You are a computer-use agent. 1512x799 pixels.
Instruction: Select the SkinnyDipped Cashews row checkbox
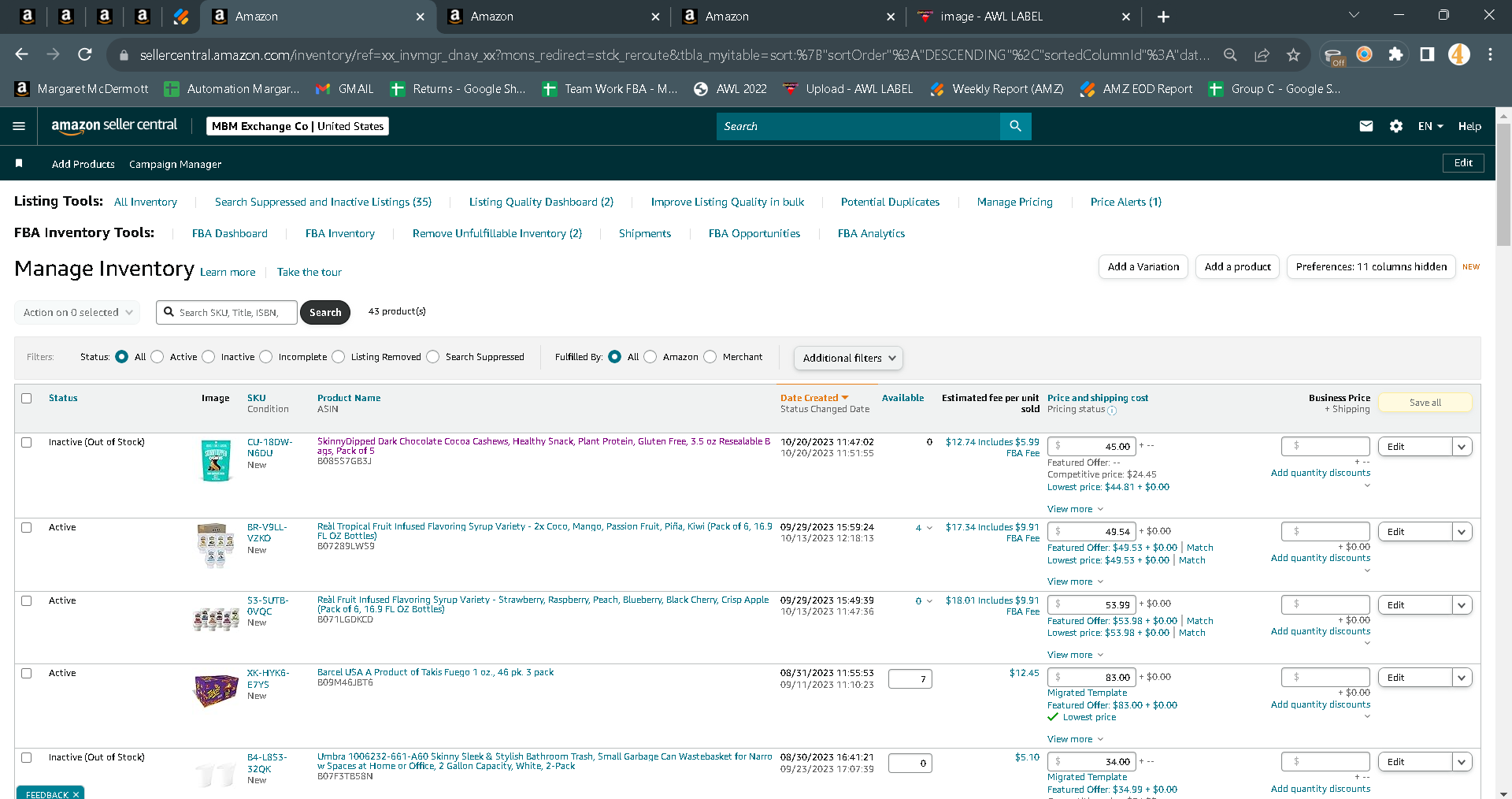point(27,442)
